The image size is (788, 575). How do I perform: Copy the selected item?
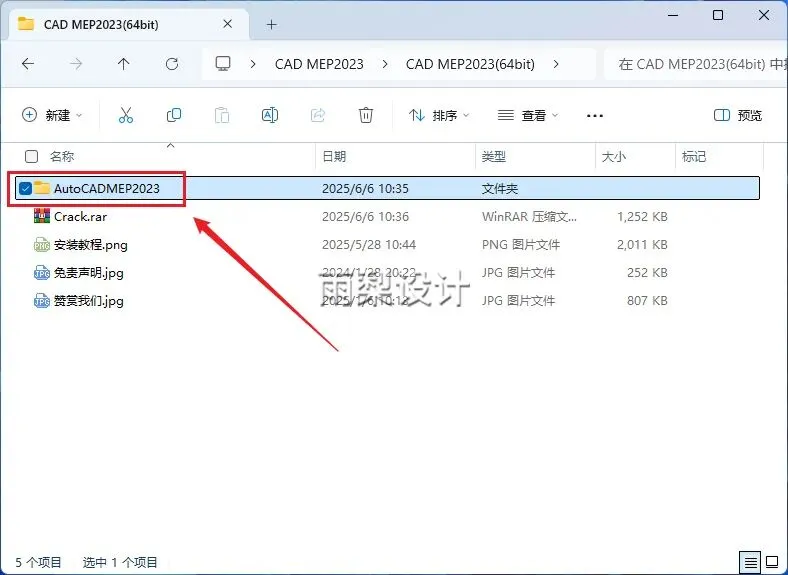174,115
